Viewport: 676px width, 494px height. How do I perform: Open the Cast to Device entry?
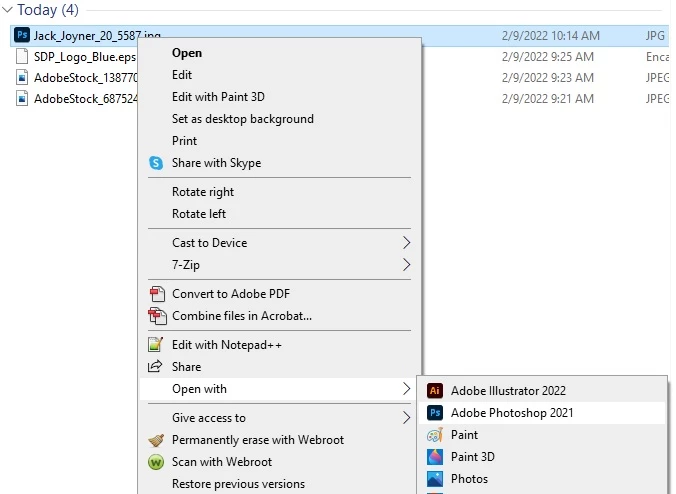click(x=280, y=243)
